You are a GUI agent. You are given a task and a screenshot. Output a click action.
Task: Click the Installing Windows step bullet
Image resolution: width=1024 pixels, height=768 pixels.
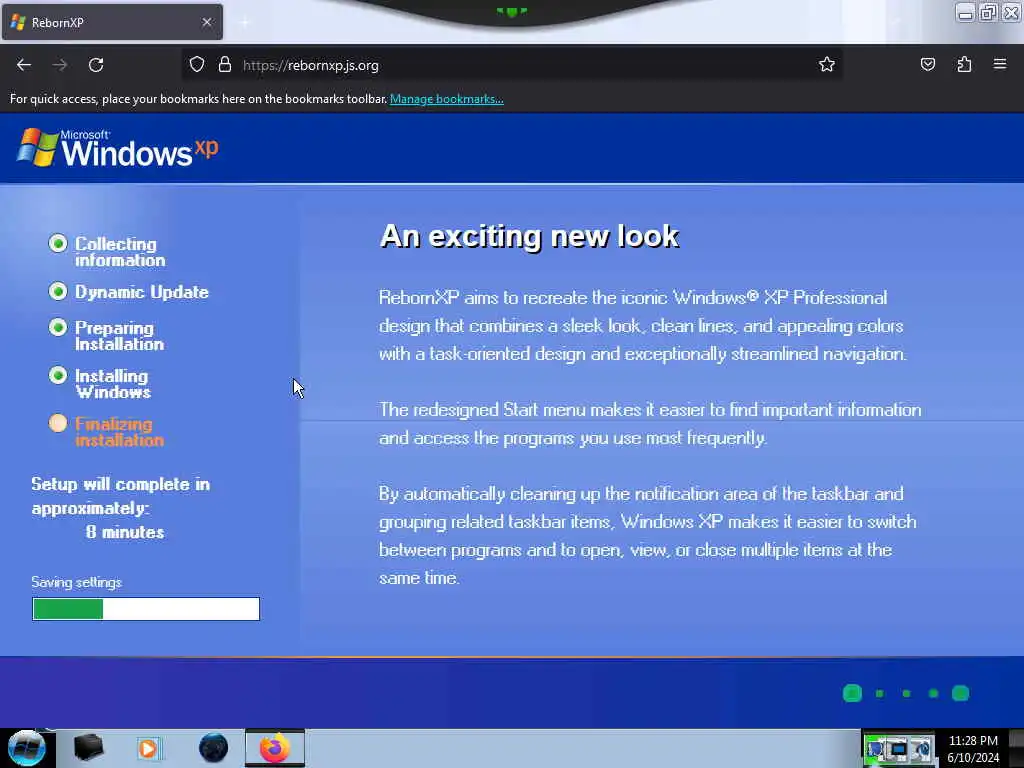(58, 376)
